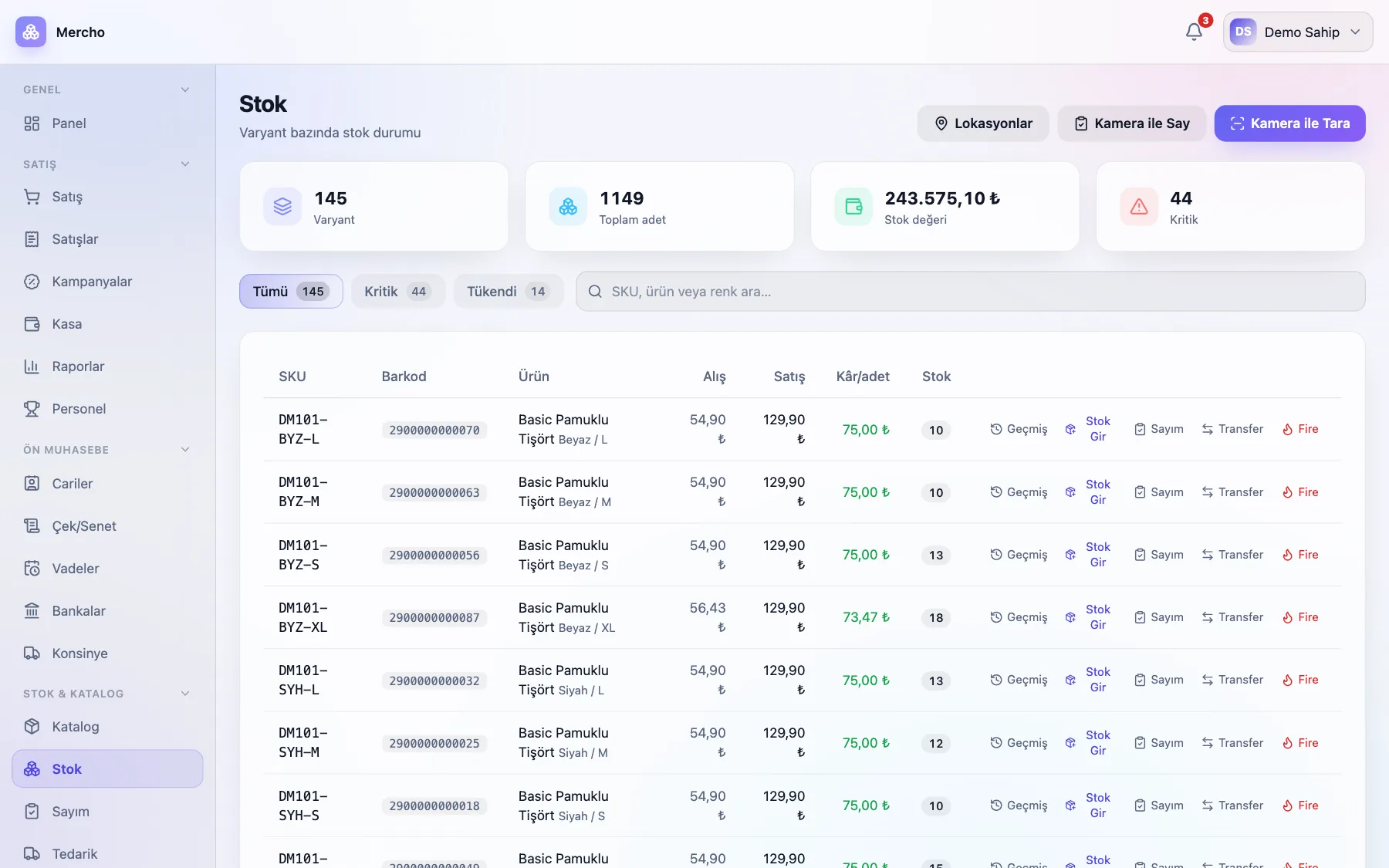The height and width of the screenshot is (868, 1389).
Task: Collapse the GENEL sidebar section
Action: tap(185, 90)
